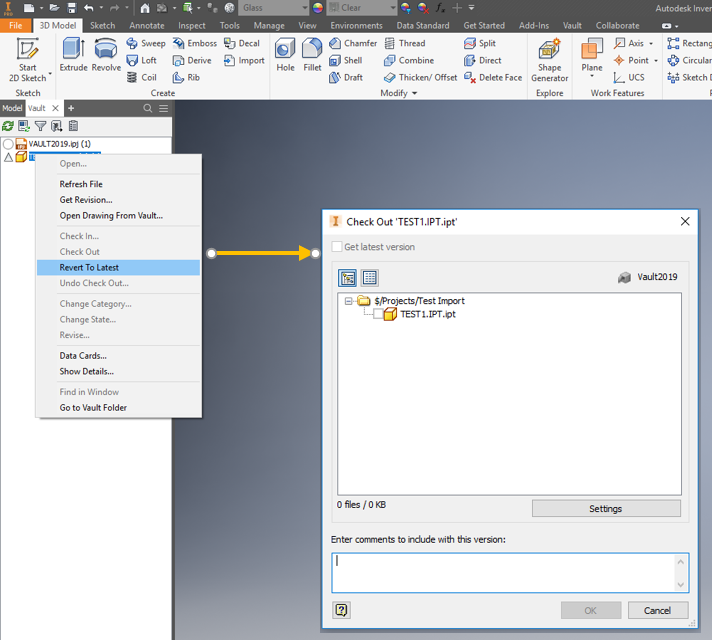Open the Vault ribbon tab
This screenshot has height=640, width=712.
click(572, 25)
